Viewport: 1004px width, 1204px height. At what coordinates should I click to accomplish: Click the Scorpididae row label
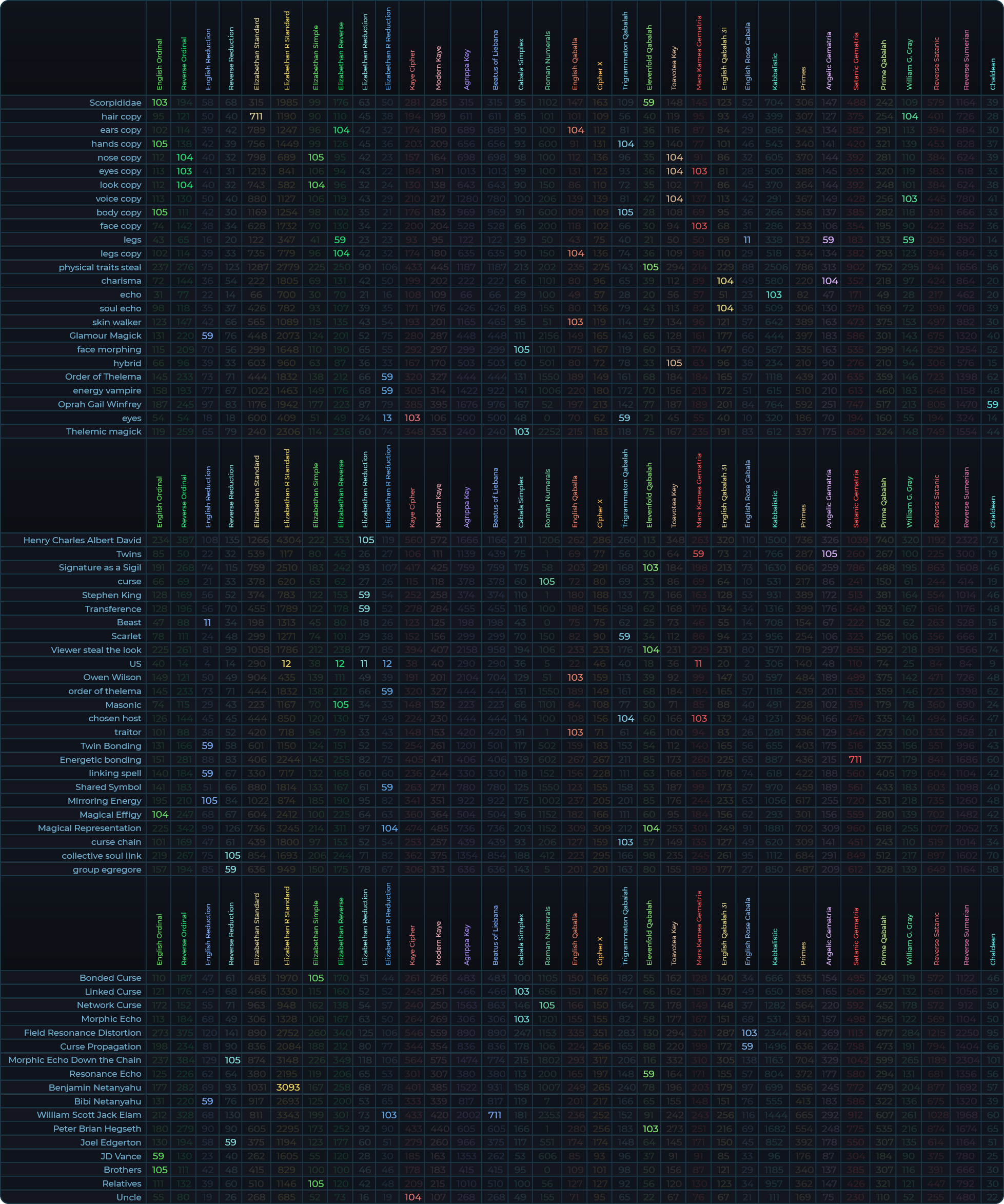115,103
